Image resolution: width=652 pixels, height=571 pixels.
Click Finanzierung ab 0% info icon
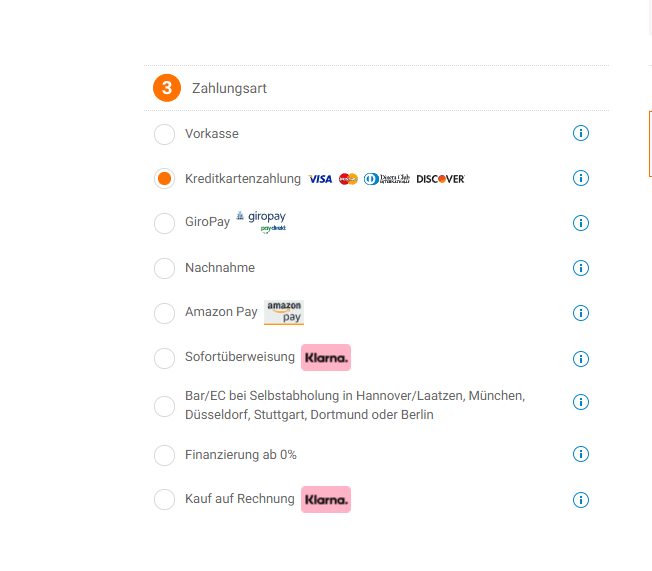pyautogui.click(x=581, y=454)
